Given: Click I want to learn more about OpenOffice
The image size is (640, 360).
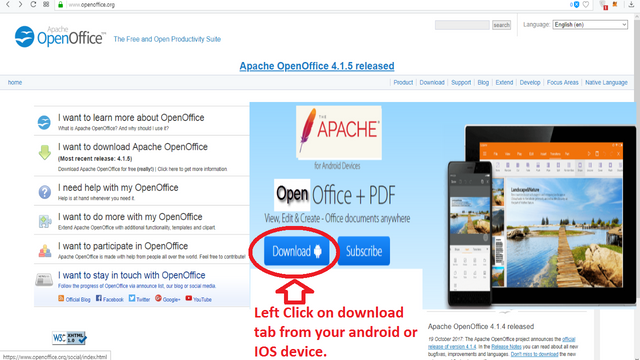Looking at the screenshot, I should point(131,118).
